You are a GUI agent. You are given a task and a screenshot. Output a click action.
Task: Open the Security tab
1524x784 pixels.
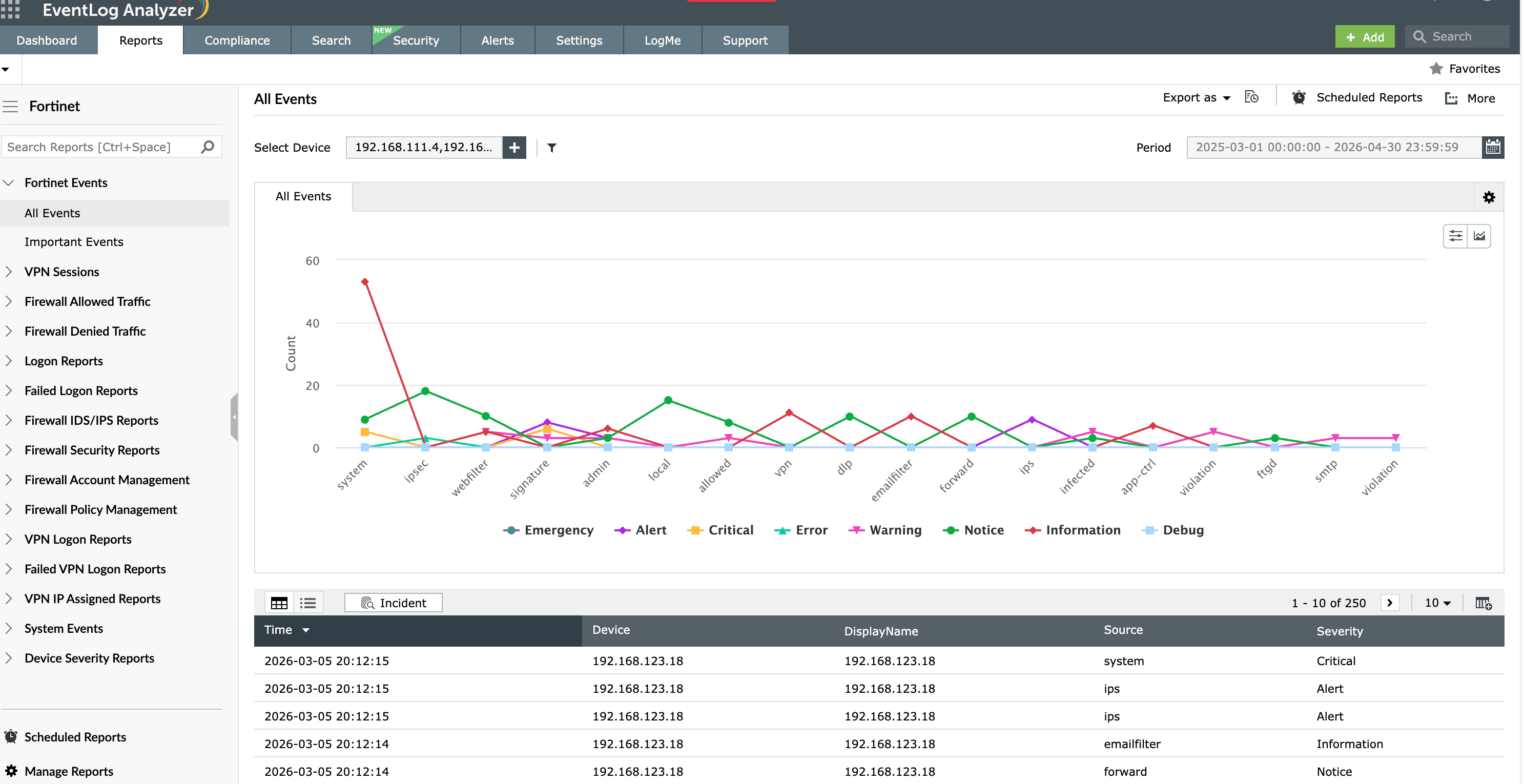coord(416,40)
